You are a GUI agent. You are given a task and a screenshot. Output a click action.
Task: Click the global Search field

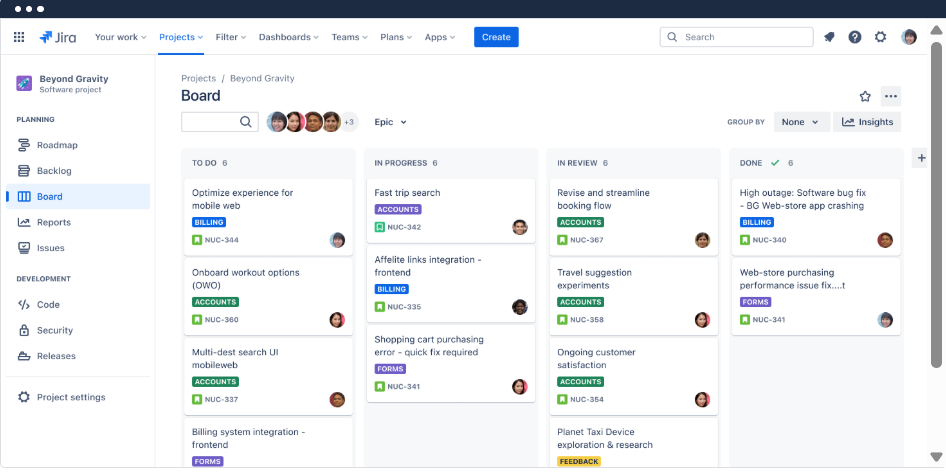(x=737, y=37)
